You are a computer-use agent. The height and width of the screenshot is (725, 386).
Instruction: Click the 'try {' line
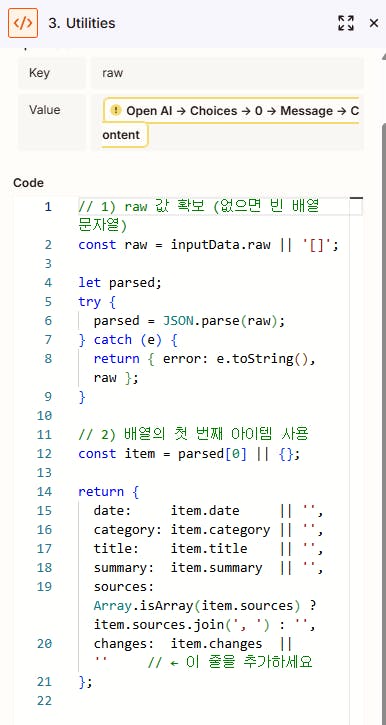click(97, 301)
